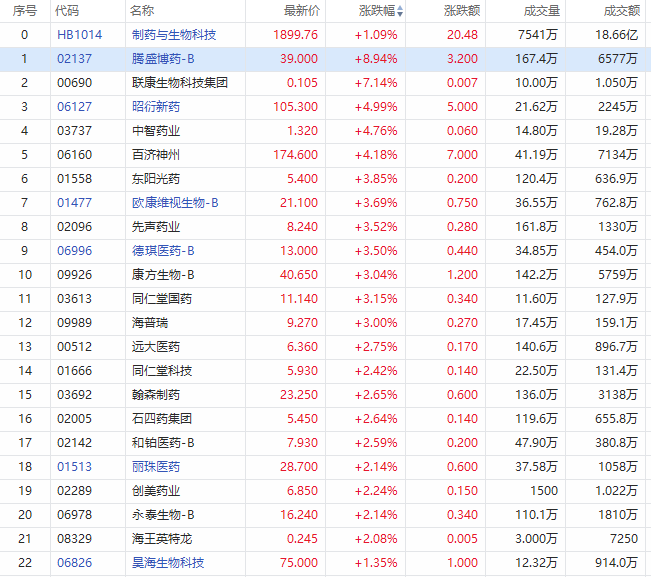
Task: Sort by 最新价 column header
Action: (302, 11)
